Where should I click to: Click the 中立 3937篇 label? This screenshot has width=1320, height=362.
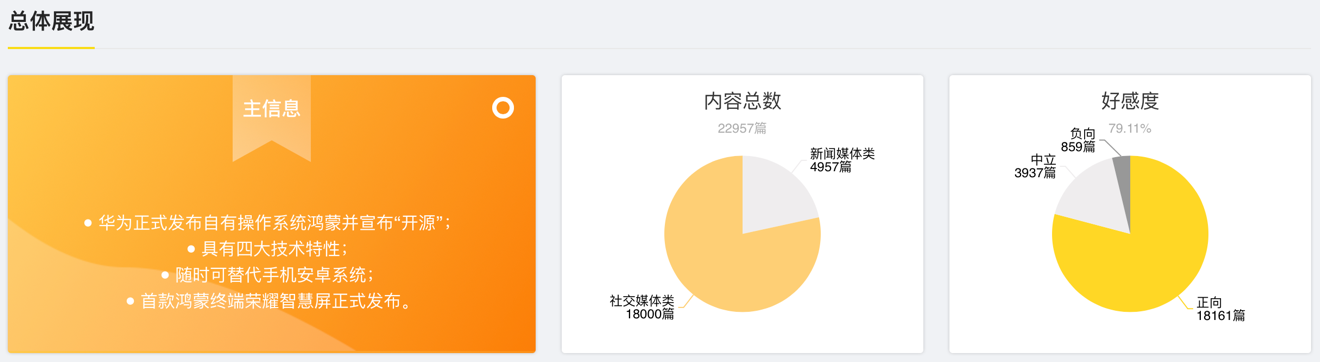coord(1035,166)
